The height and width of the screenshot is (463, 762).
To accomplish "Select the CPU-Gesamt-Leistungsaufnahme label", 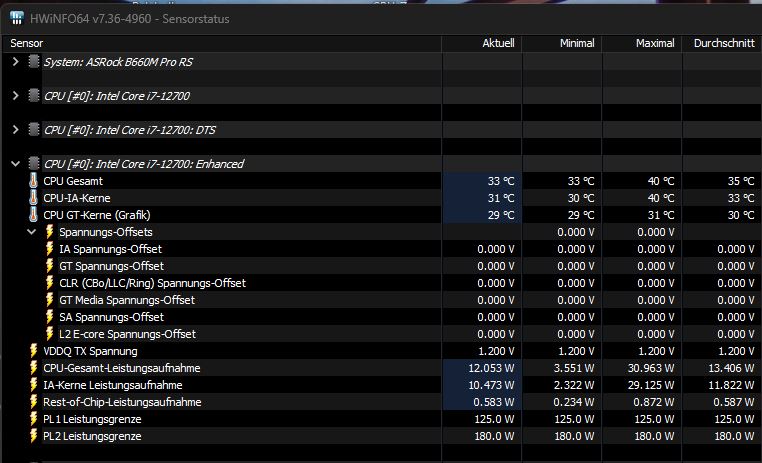I will pyautogui.click(x=121, y=368).
